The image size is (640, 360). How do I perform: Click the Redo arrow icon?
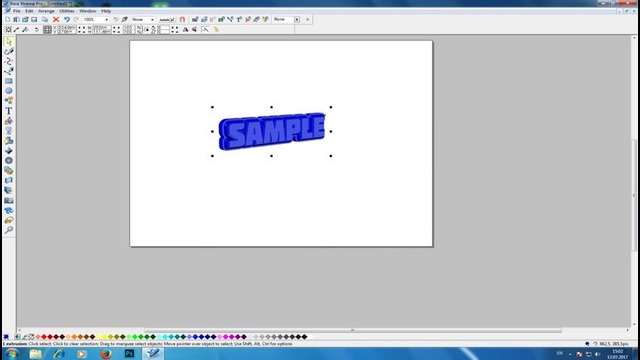[76, 19]
